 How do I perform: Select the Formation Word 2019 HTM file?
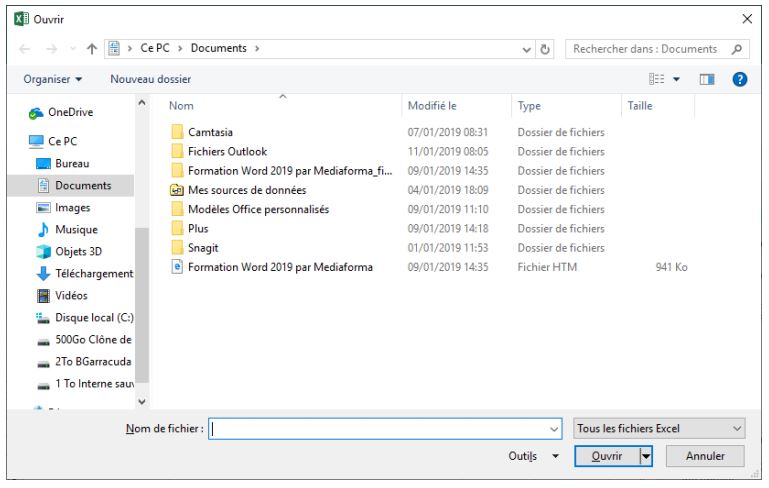click(x=279, y=267)
